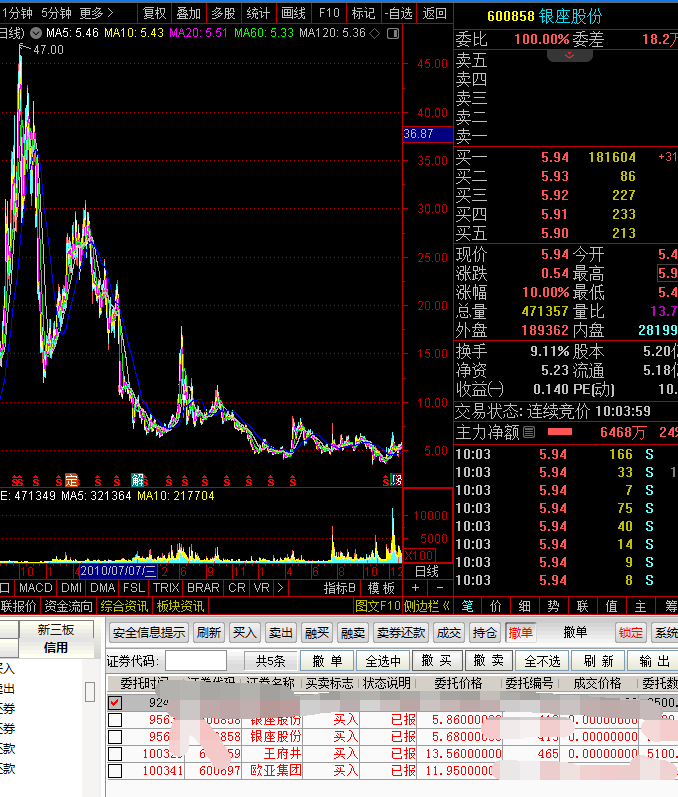The height and width of the screenshot is (797, 678).
Task: Click the panel layout icon beside MA120 diamond
Action: click(393, 34)
